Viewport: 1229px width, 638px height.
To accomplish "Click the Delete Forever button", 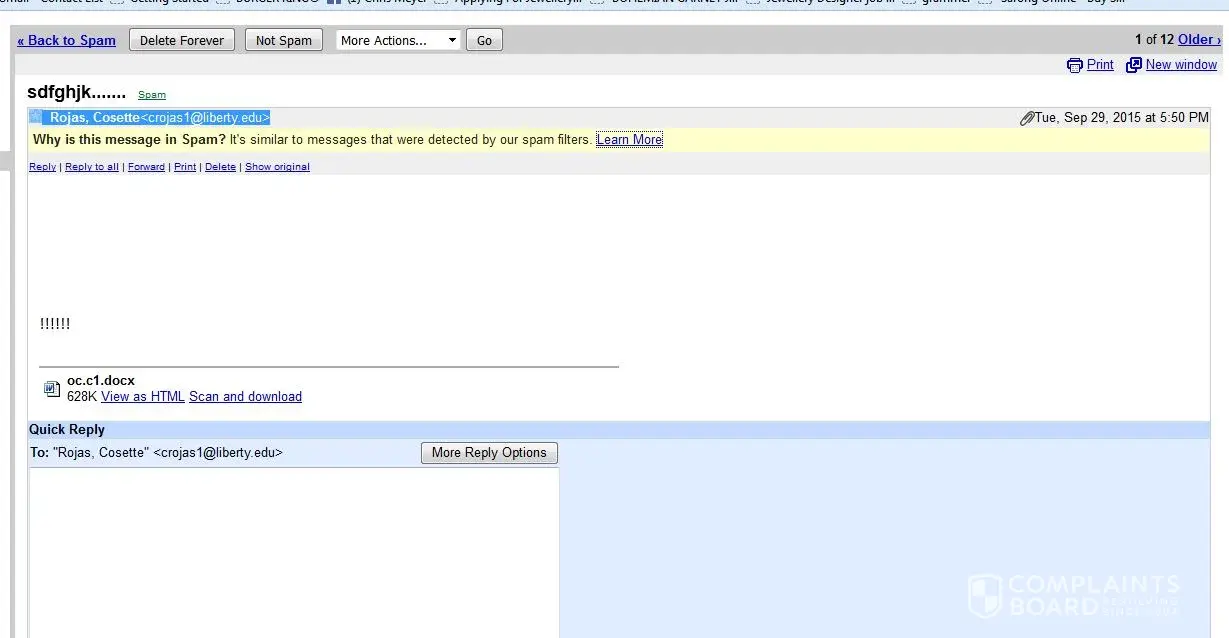I will (x=182, y=40).
